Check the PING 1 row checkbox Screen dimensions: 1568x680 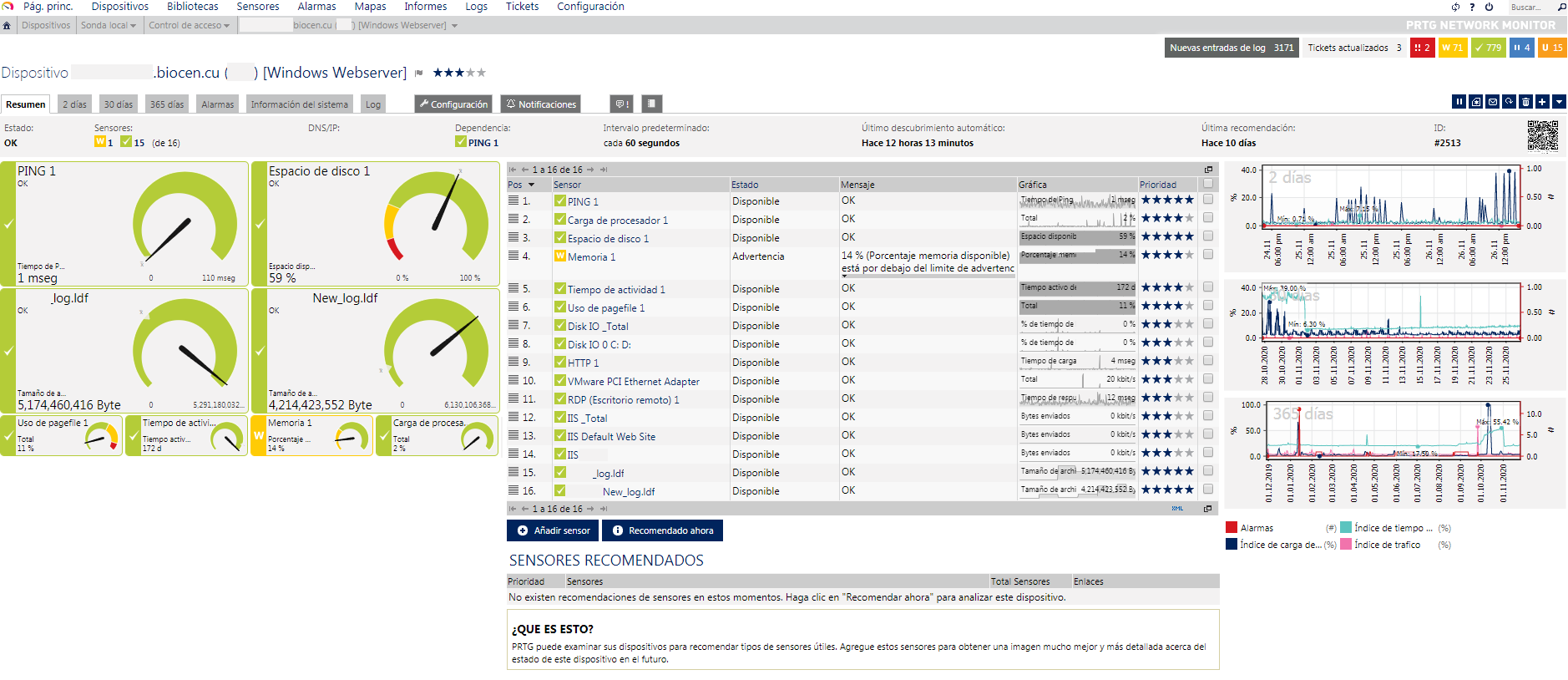point(1208,200)
